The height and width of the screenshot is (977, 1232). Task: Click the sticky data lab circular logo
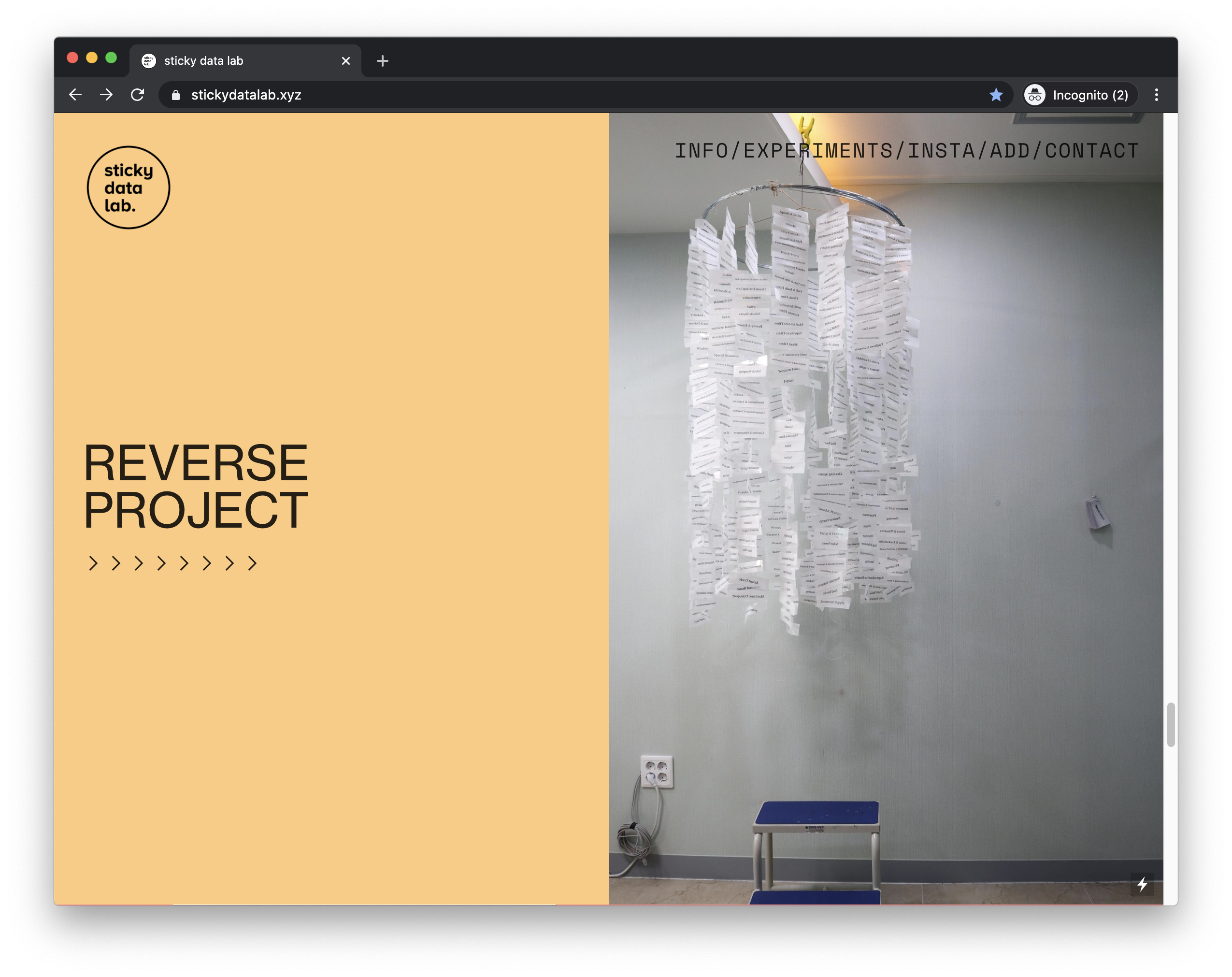(128, 187)
